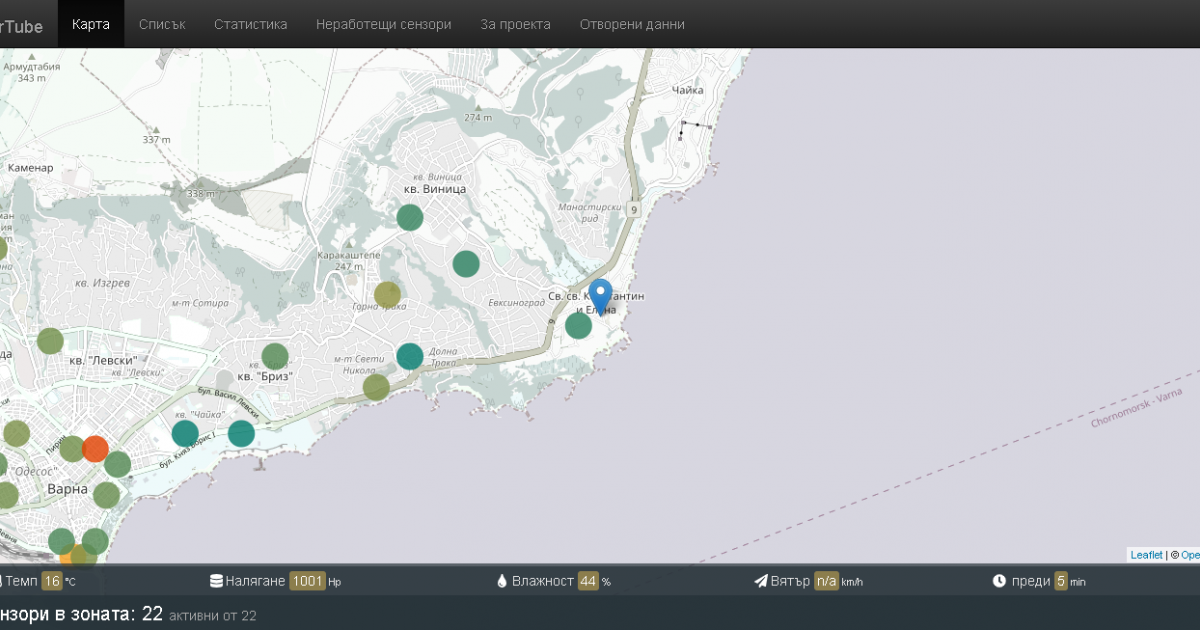Image resolution: width=1200 pixels, height=630 pixels.
Task: Click the pressure value 1001
Action: [x=308, y=581]
